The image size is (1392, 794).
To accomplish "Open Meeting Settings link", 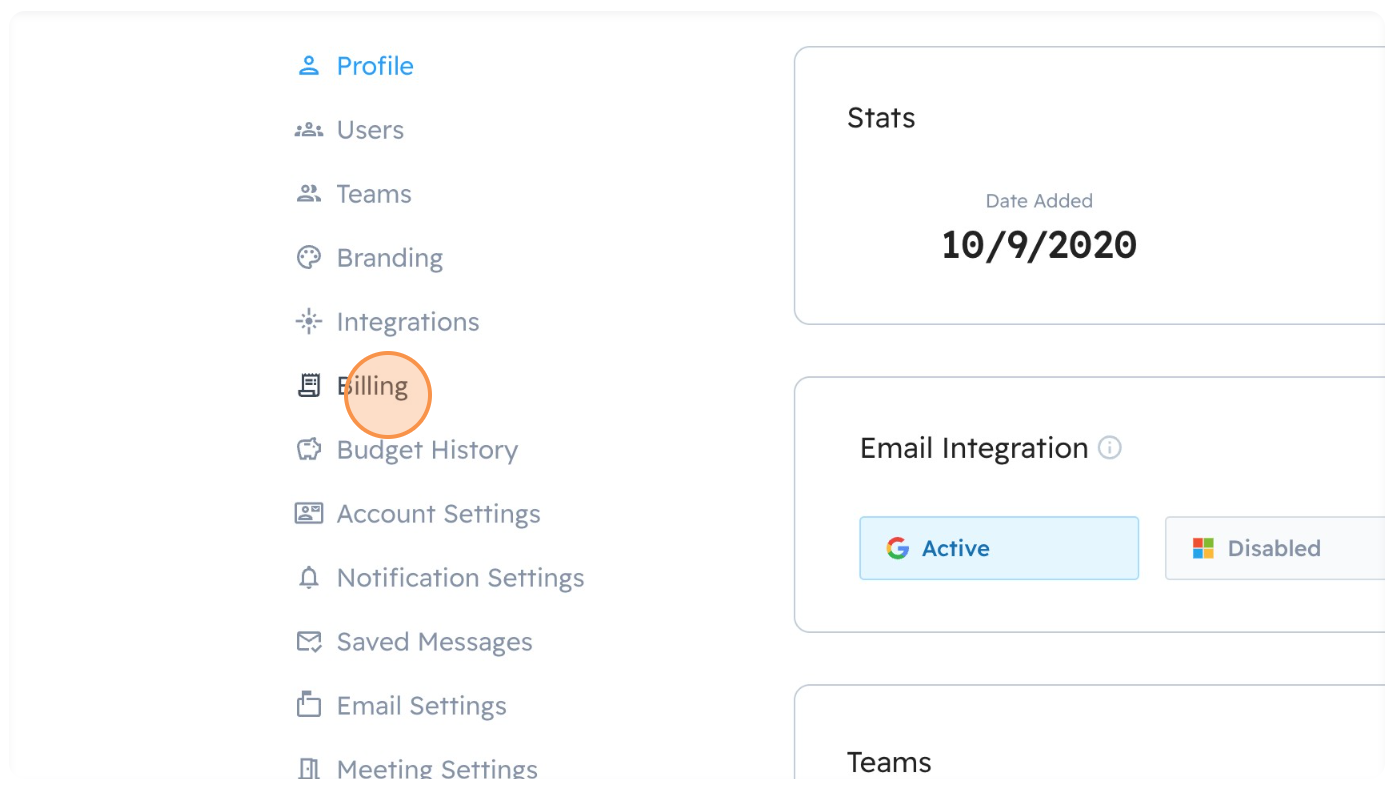I will tap(437, 769).
